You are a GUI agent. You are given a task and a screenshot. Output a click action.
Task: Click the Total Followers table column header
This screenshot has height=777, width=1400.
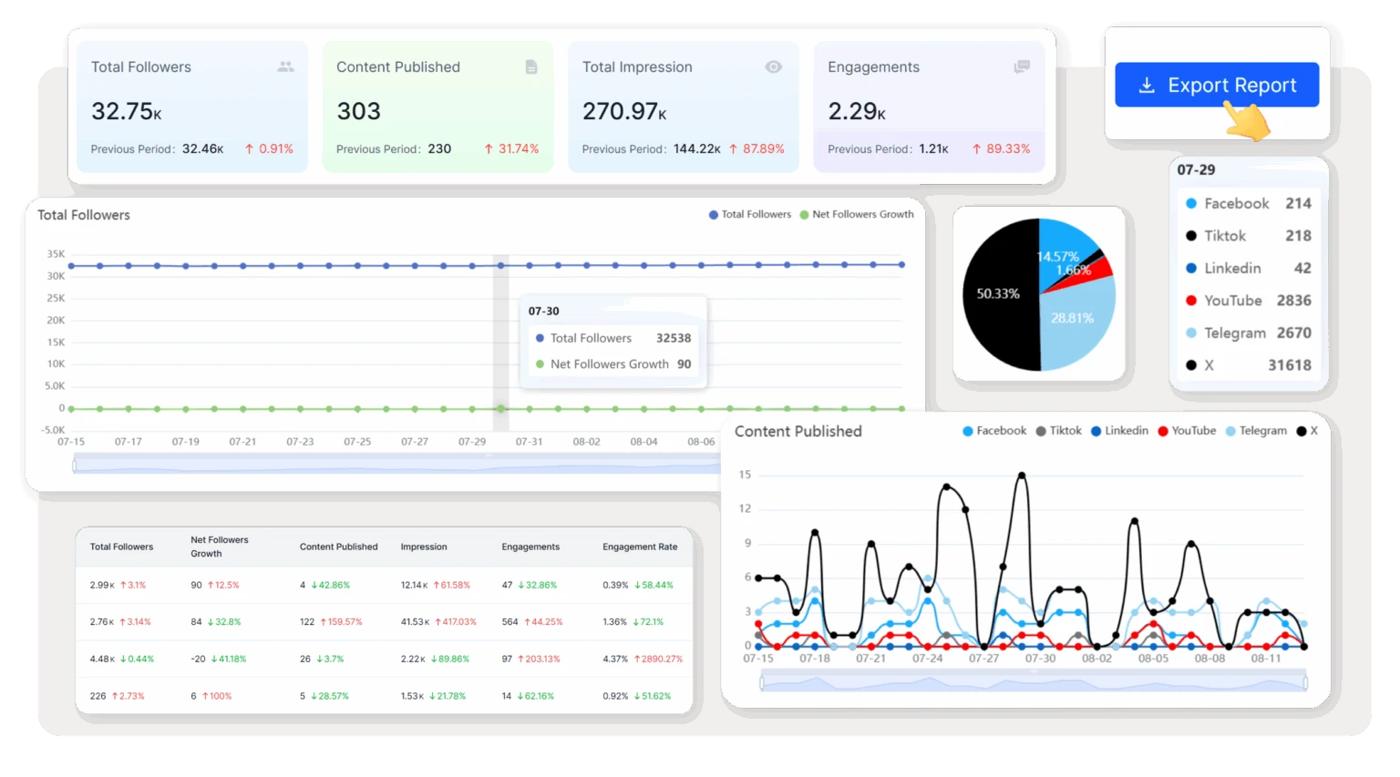122,547
